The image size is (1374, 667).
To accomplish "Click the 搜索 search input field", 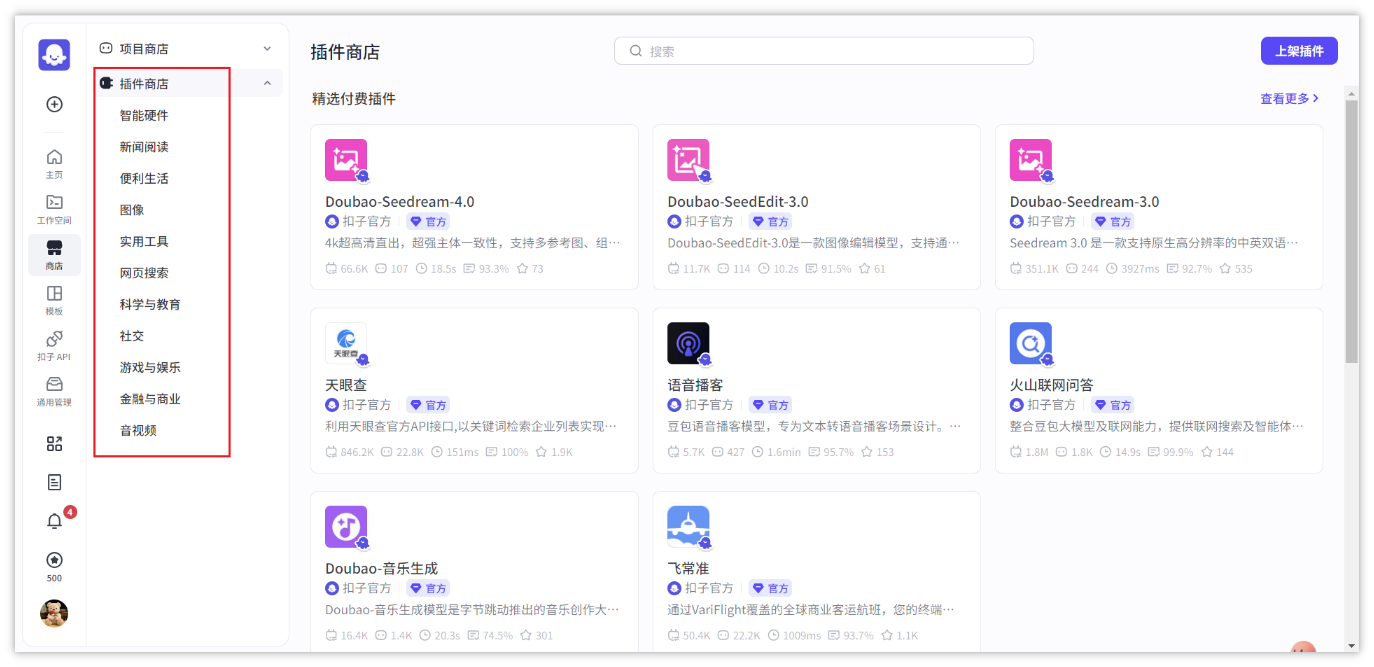I will point(824,51).
